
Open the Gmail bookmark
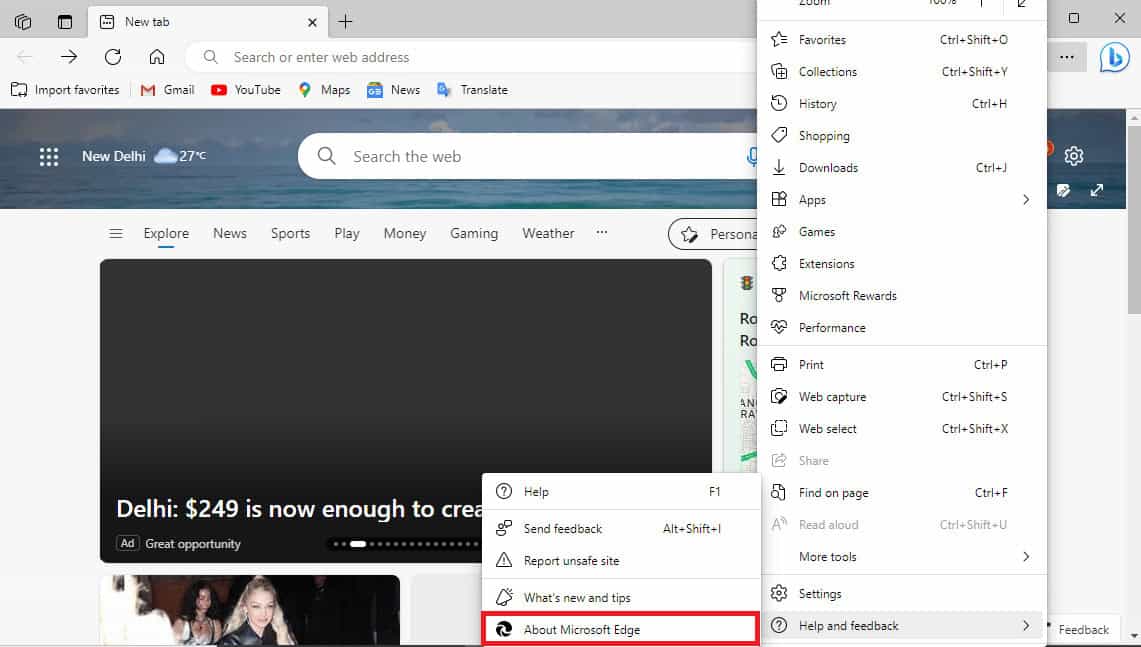tap(167, 90)
